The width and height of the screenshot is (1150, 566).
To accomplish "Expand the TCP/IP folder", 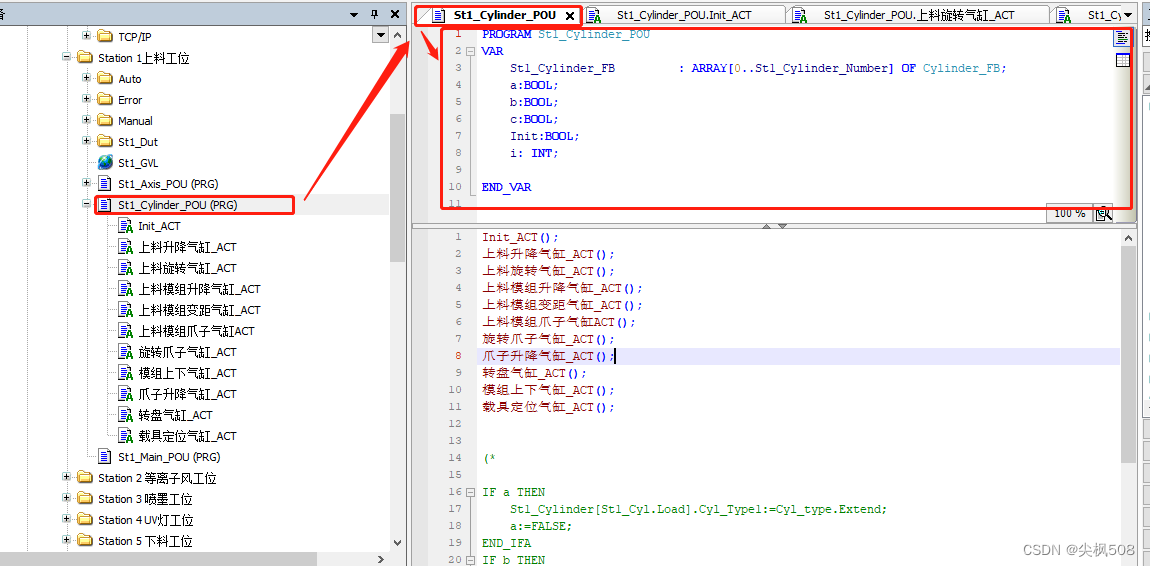I will [x=87, y=35].
